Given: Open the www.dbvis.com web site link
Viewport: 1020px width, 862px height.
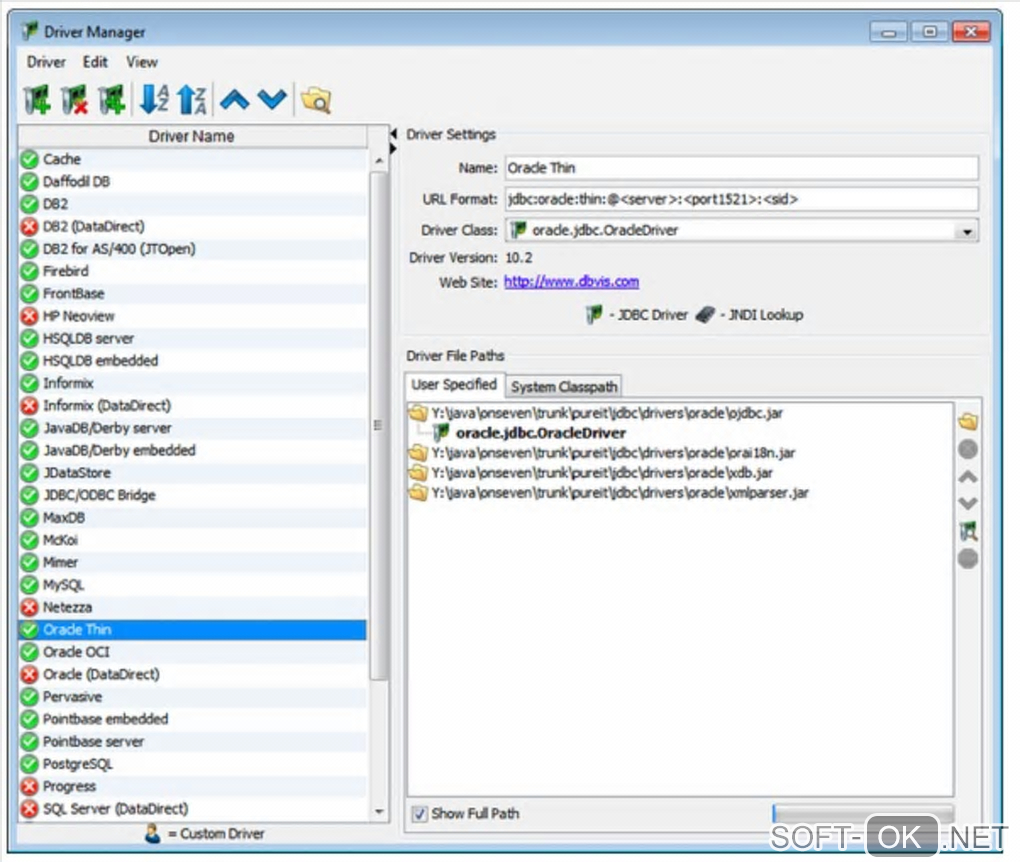Looking at the screenshot, I should [x=571, y=282].
